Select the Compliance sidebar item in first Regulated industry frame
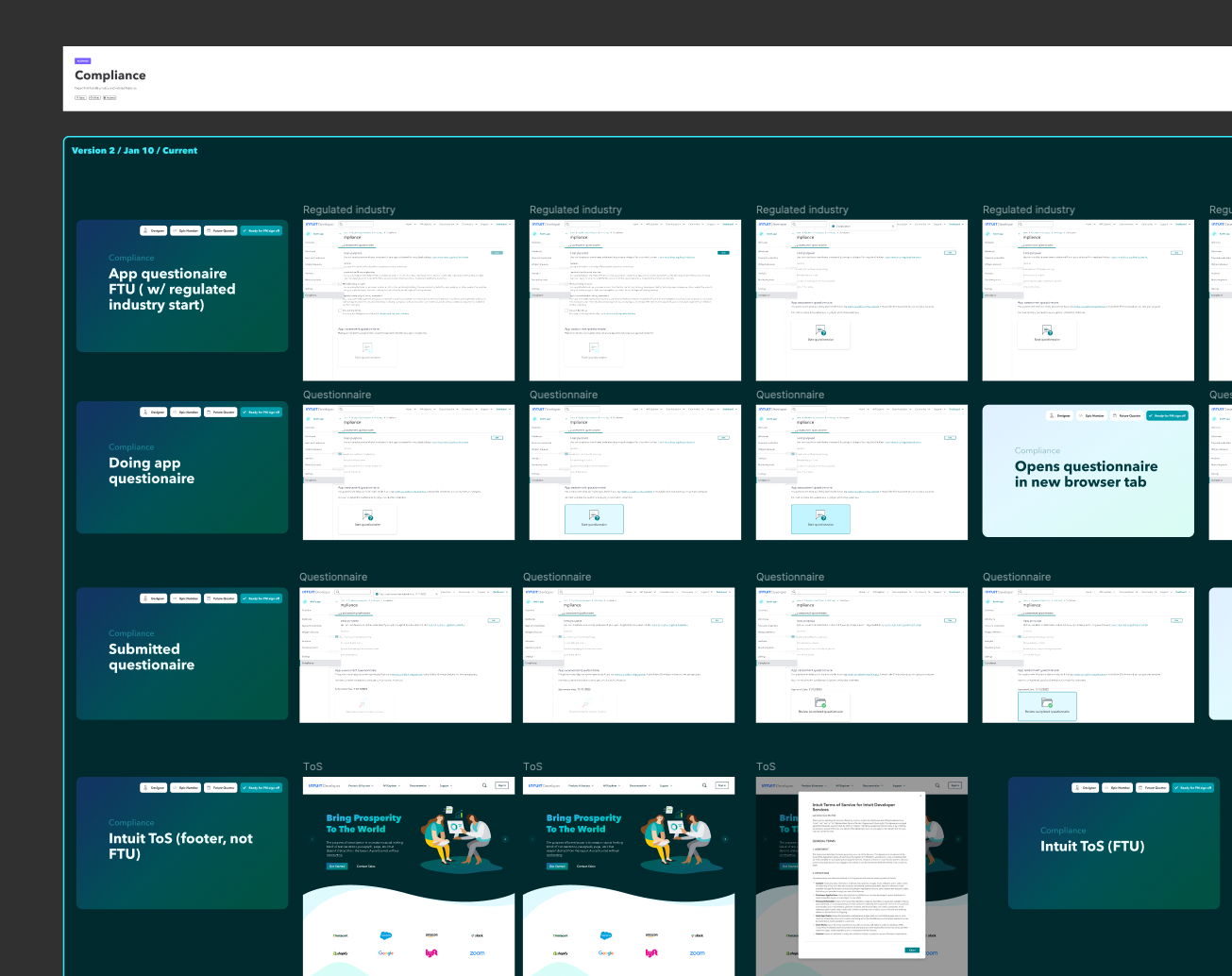Viewport: 1232px width, 976px height. [x=311, y=295]
